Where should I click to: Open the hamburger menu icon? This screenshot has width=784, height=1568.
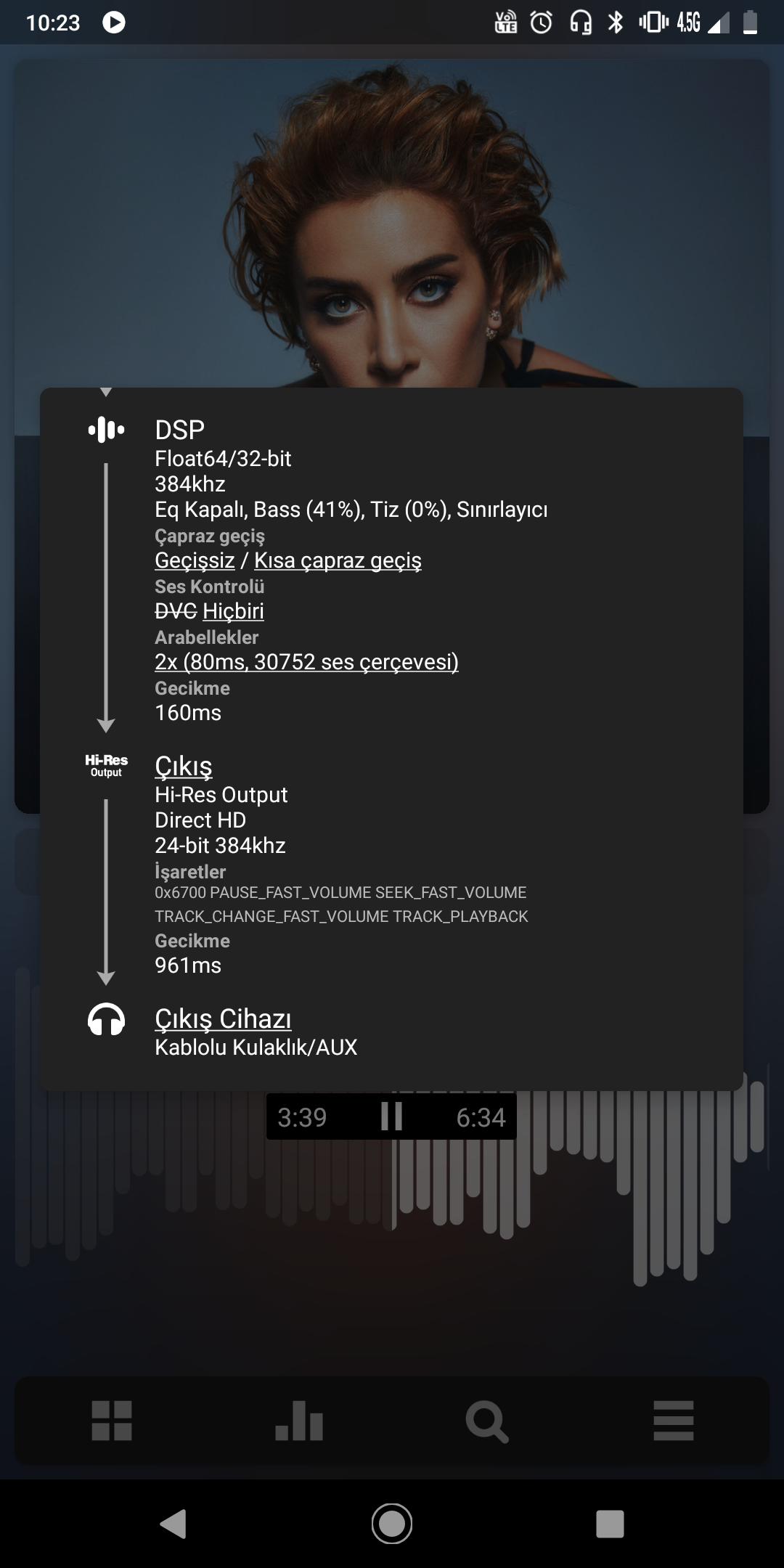(674, 1421)
